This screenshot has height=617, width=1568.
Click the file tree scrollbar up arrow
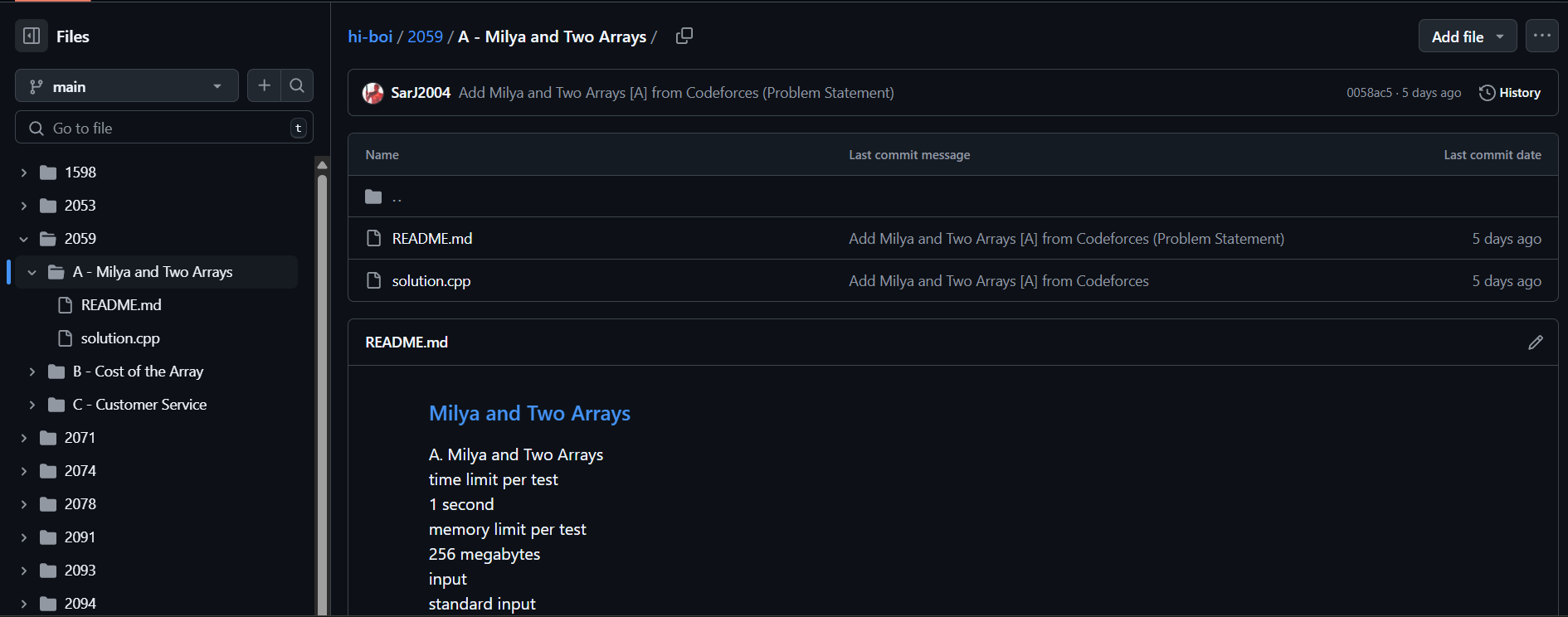(x=322, y=165)
